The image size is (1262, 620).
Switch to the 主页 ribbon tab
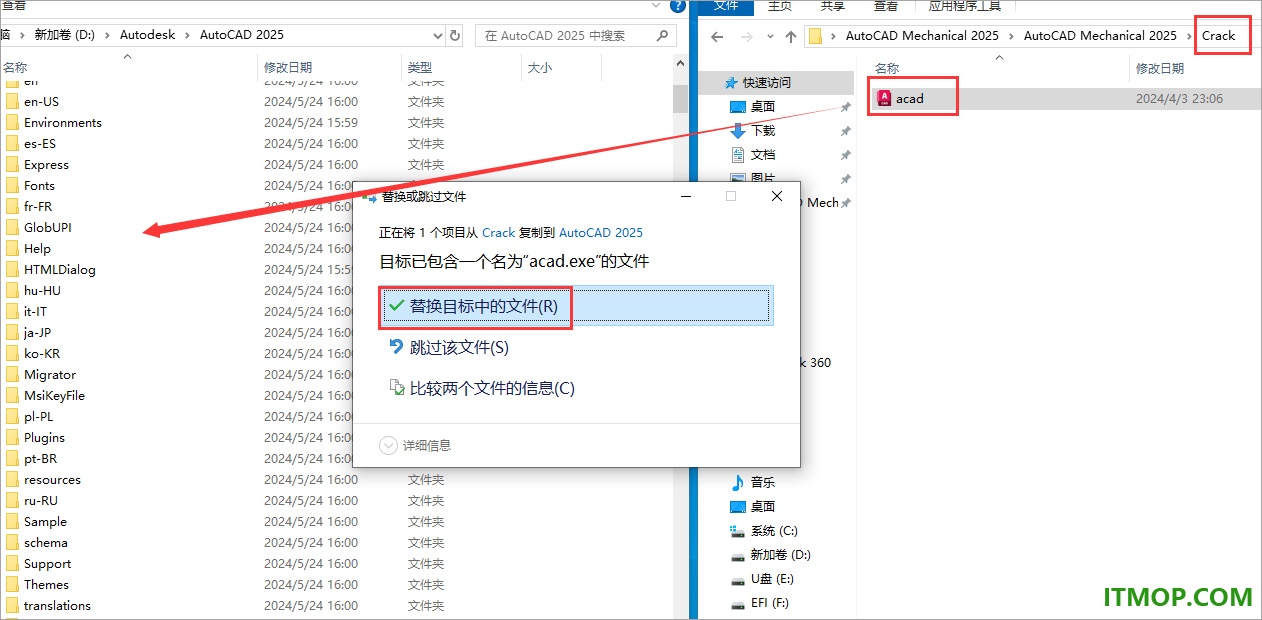point(780,6)
